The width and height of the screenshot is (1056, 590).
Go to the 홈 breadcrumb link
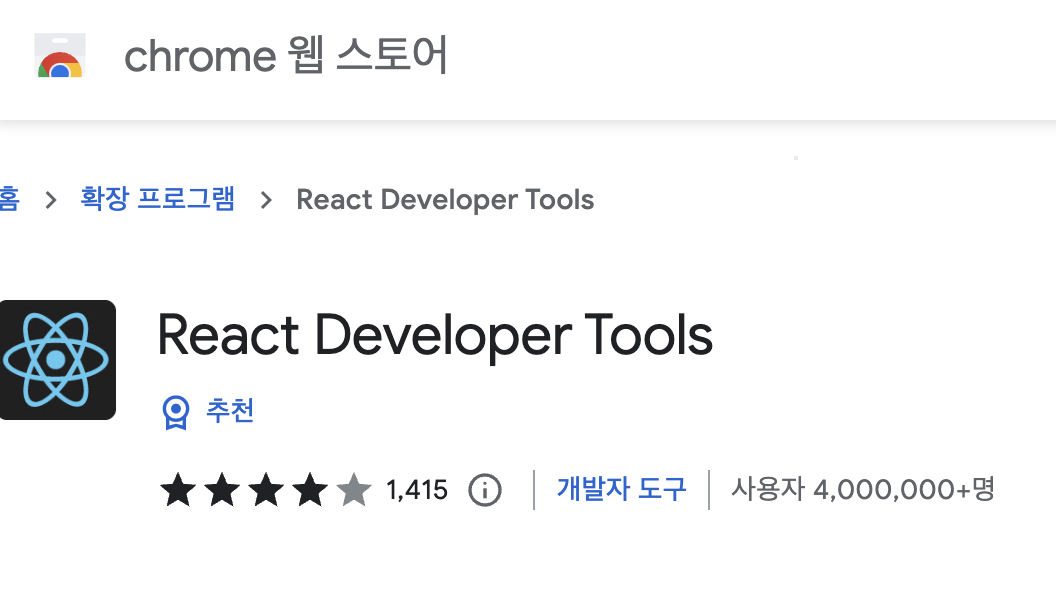pyautogui.click(x=9, y=199)
